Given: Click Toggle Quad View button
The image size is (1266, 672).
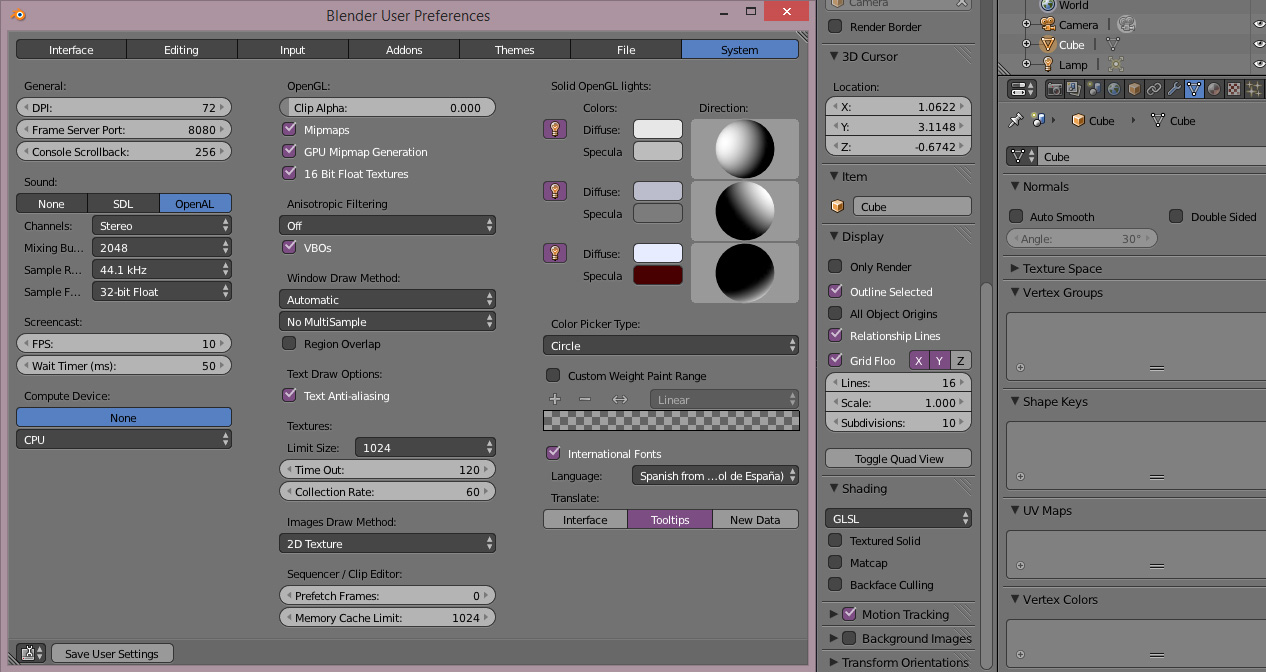Looking at the screenshot, I should coord(899,459).
